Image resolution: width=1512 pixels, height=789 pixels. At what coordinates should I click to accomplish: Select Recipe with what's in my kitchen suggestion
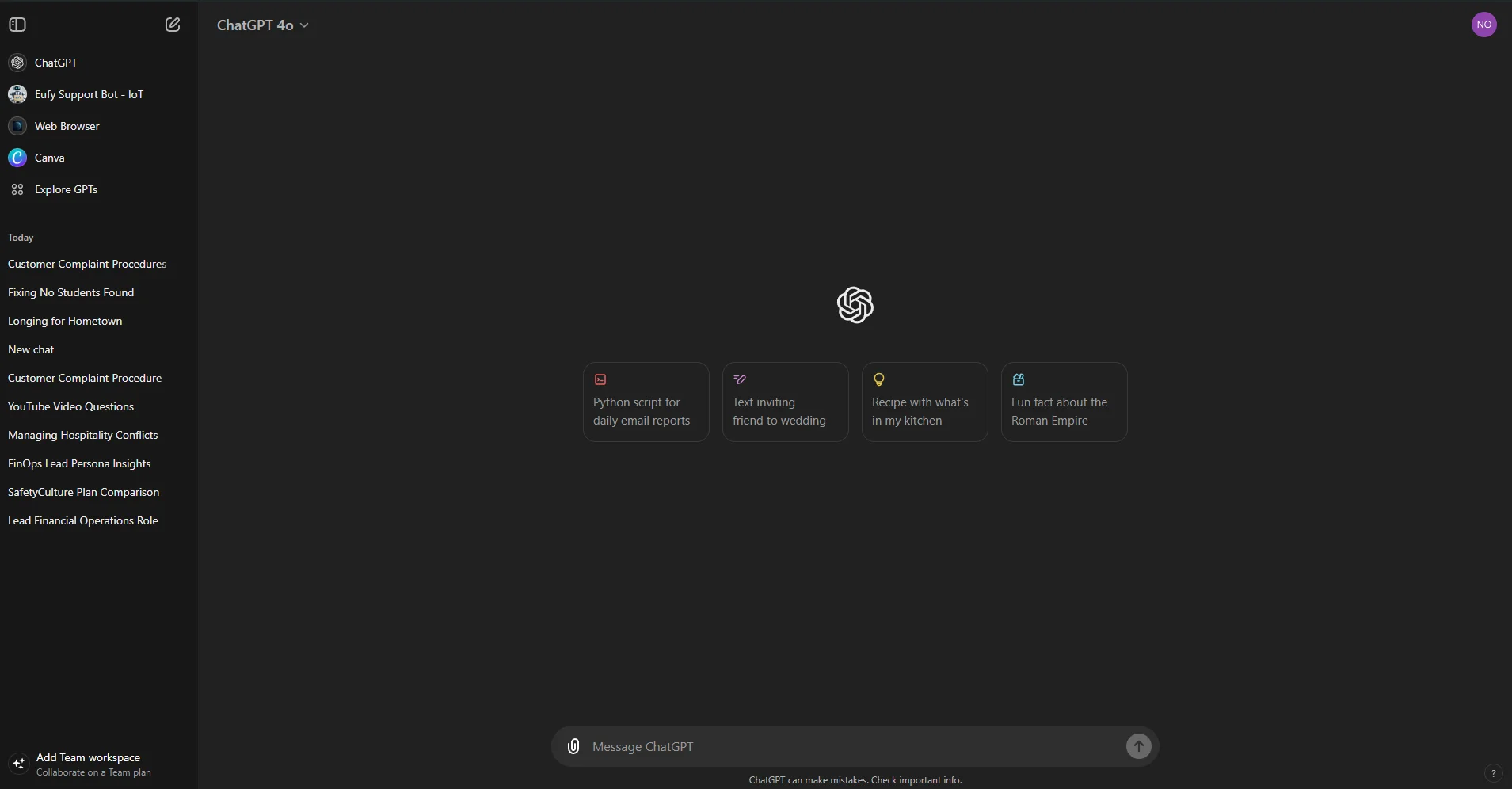tap(924, 402)
